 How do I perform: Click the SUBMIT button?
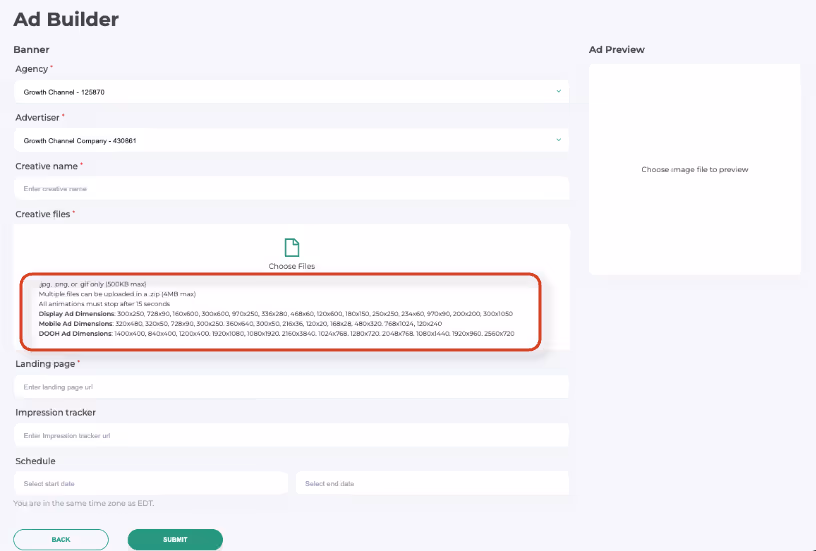tap(175, 540)
